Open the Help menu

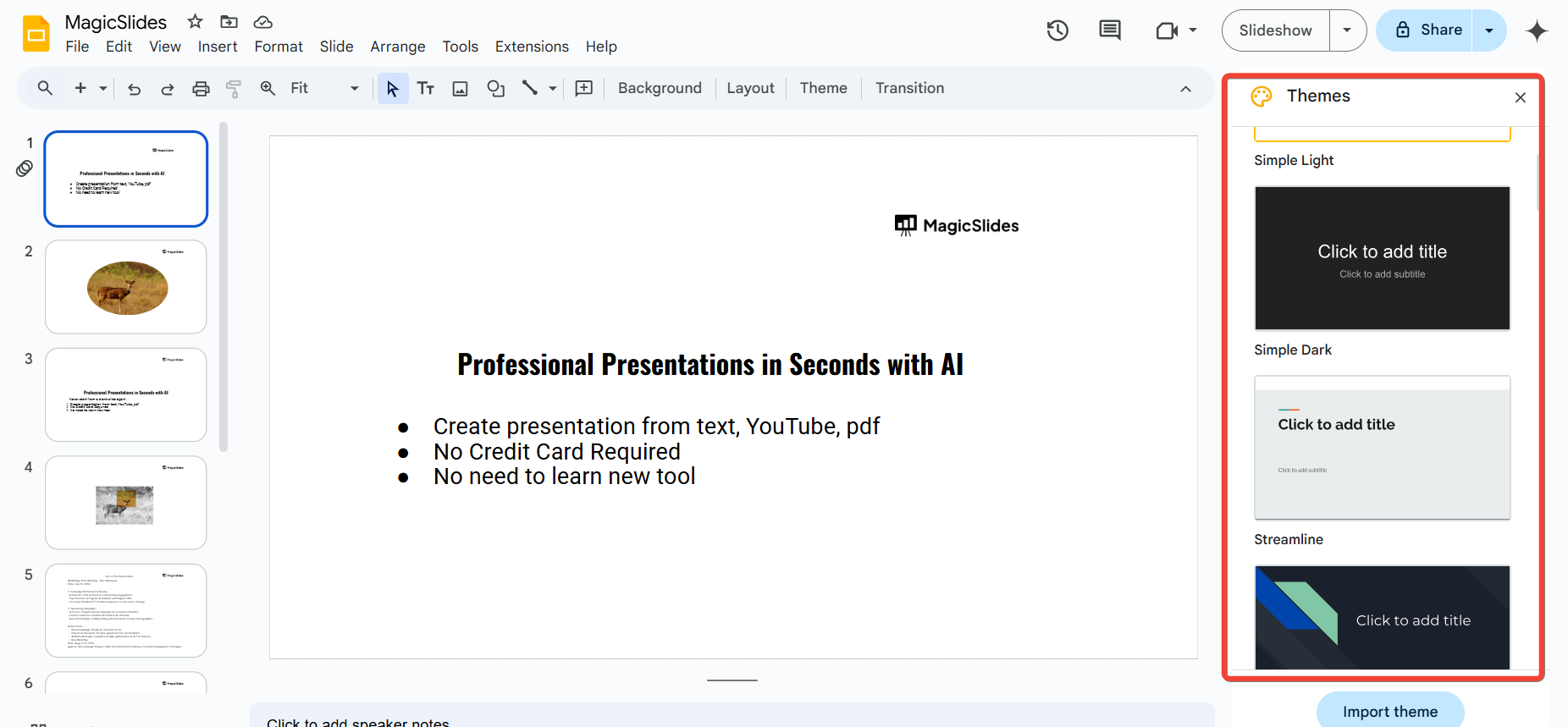601,47
